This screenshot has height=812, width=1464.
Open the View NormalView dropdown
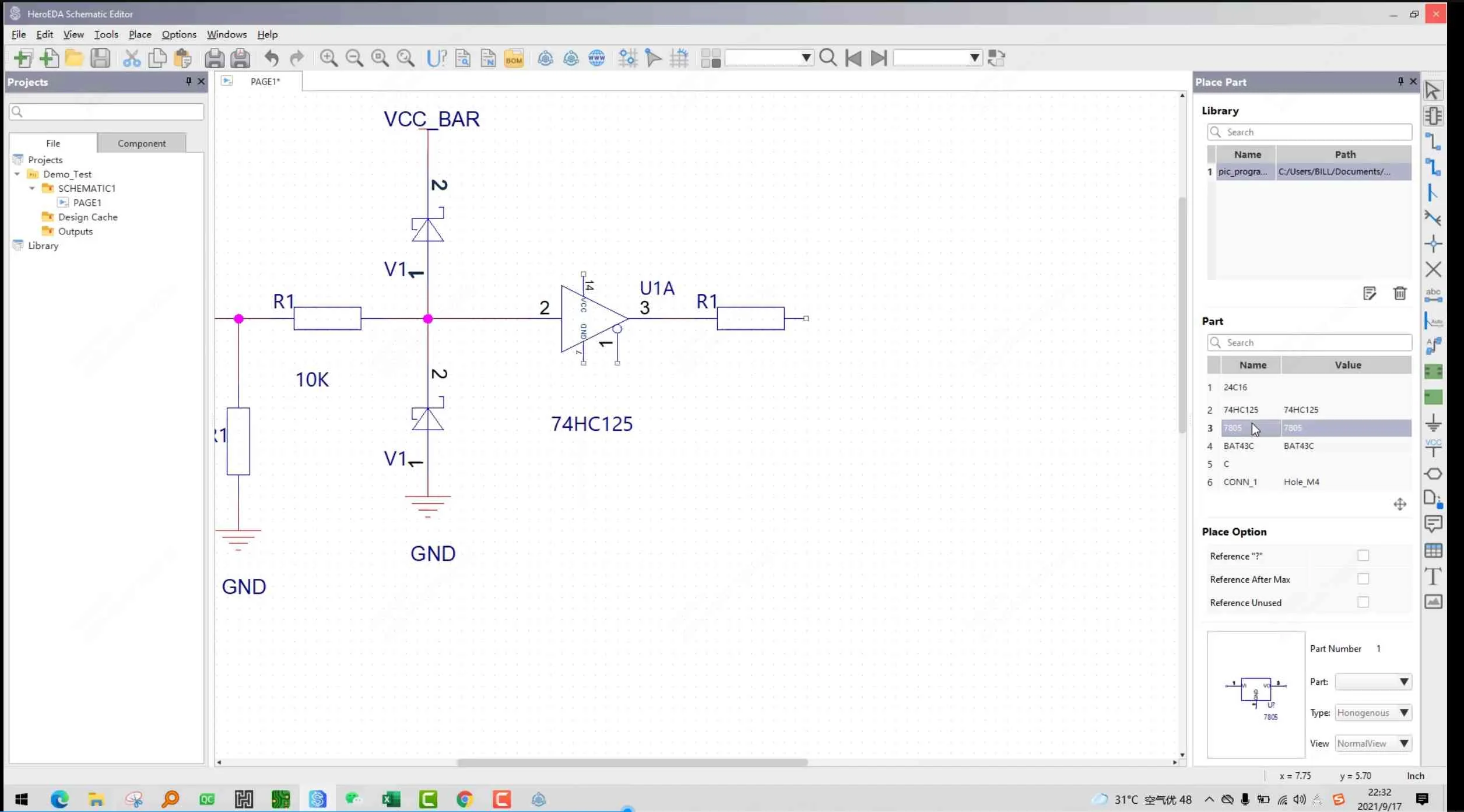pos(1372,743)
